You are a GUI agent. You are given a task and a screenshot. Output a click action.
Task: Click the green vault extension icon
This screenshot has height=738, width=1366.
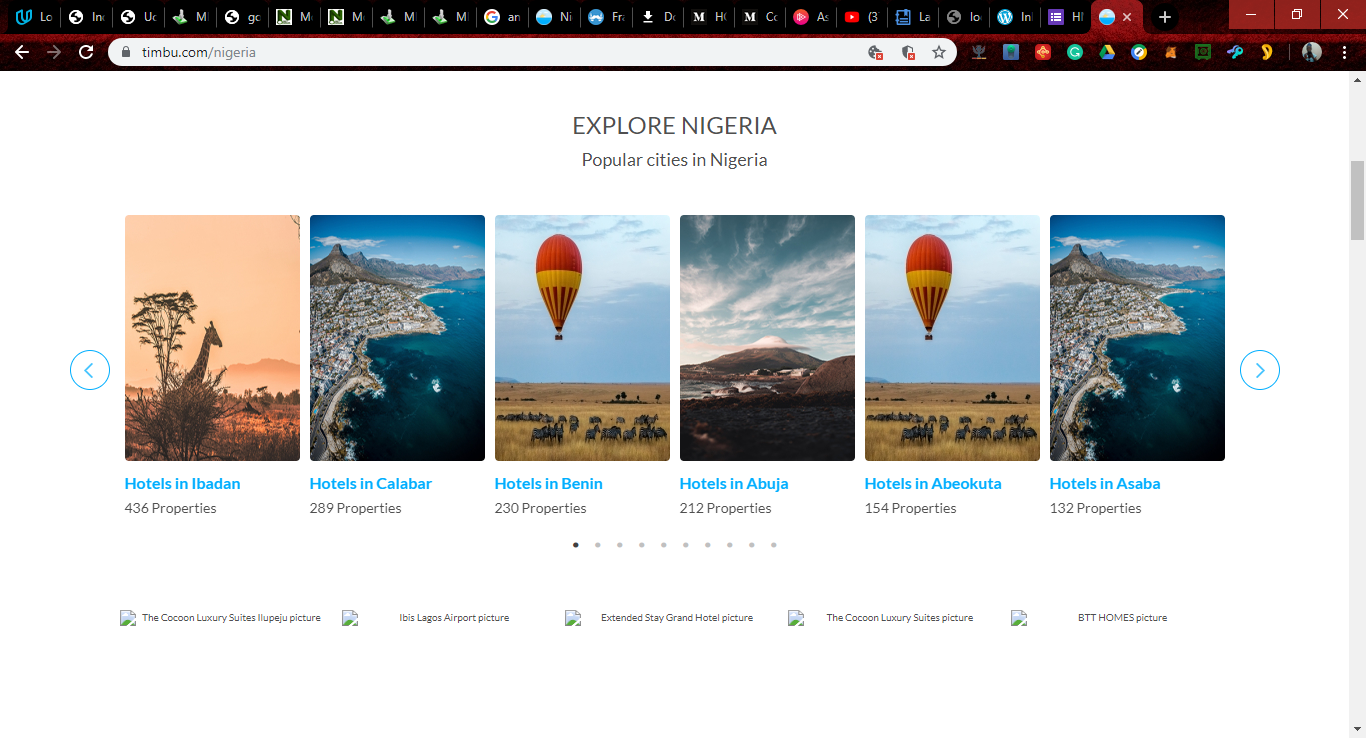pyautogui.click(x=1203, y=52)
